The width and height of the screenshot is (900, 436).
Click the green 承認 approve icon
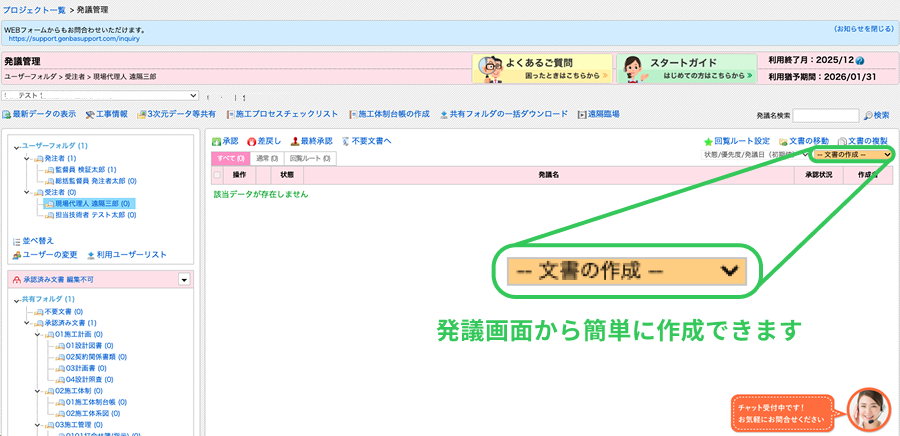[x=216, y=142]
